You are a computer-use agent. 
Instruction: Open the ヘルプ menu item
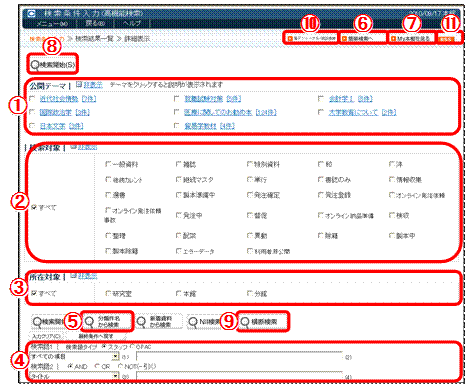(x=132, y=23)
